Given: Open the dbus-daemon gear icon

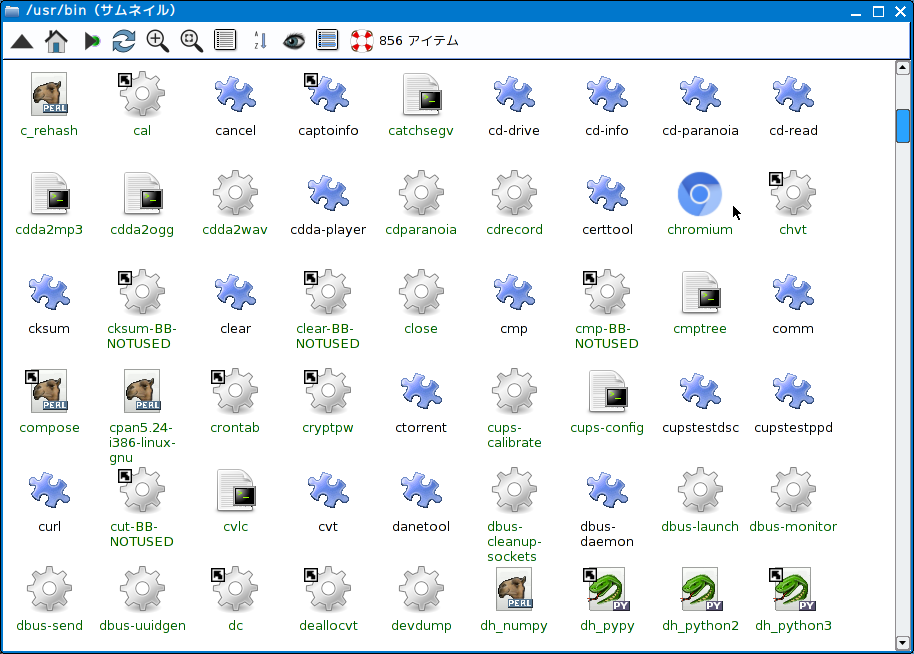Looking at the screenshot, I should (607, 490).
